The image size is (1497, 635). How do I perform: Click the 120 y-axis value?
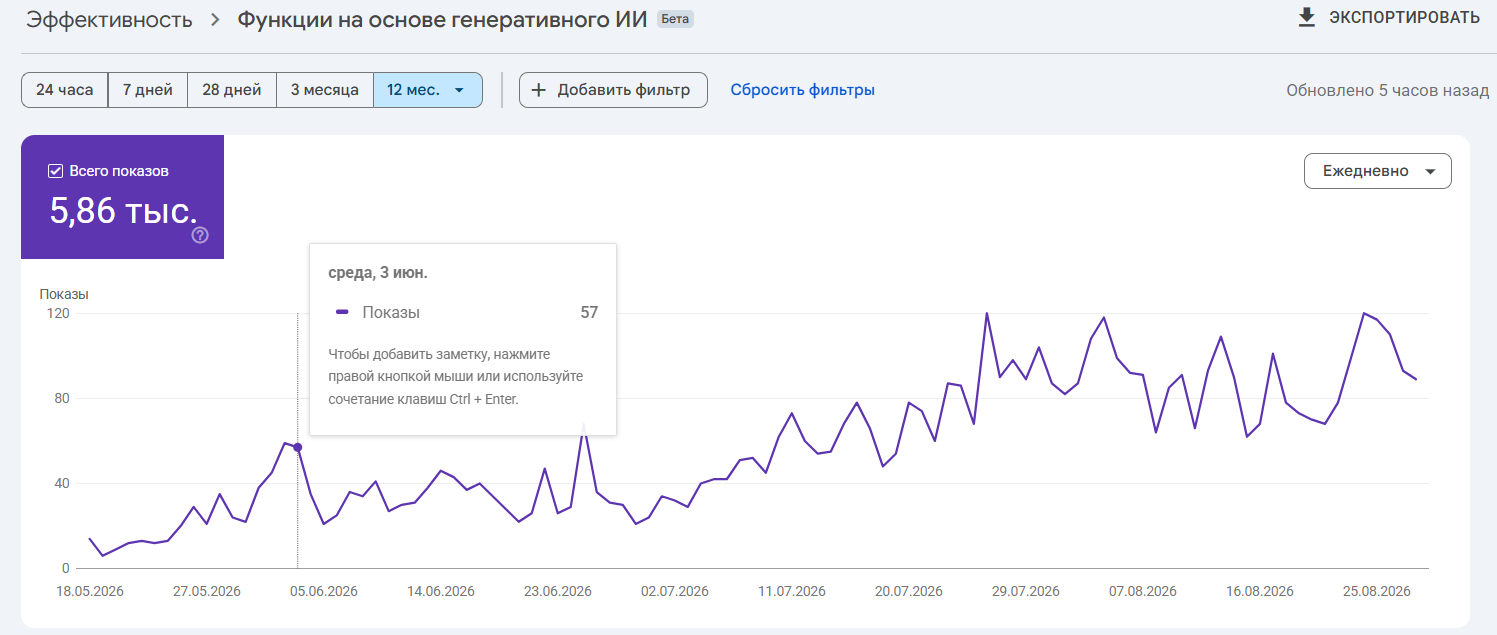click(58, 313)
